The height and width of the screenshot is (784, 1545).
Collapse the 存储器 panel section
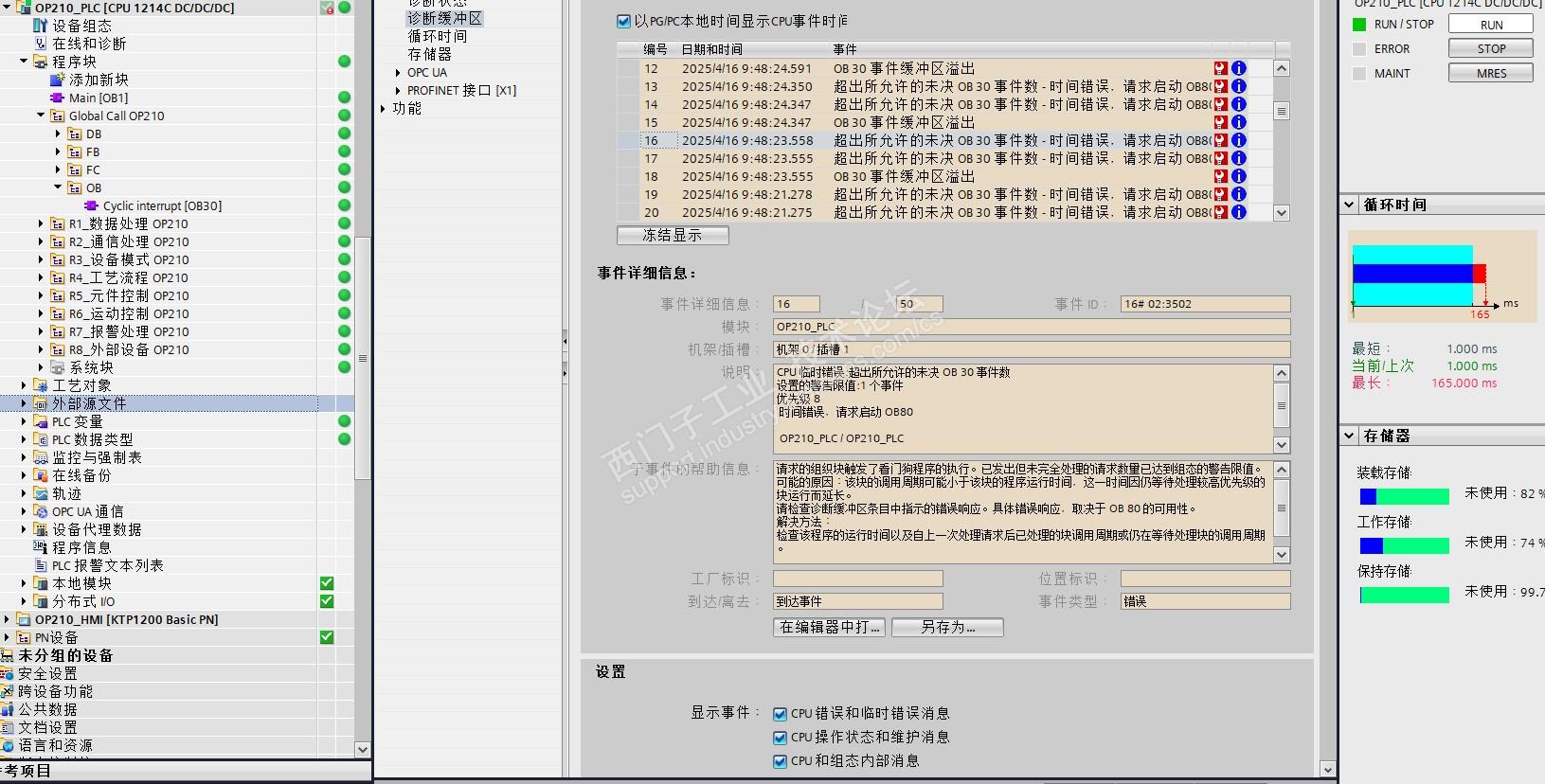click(1349, 436)
